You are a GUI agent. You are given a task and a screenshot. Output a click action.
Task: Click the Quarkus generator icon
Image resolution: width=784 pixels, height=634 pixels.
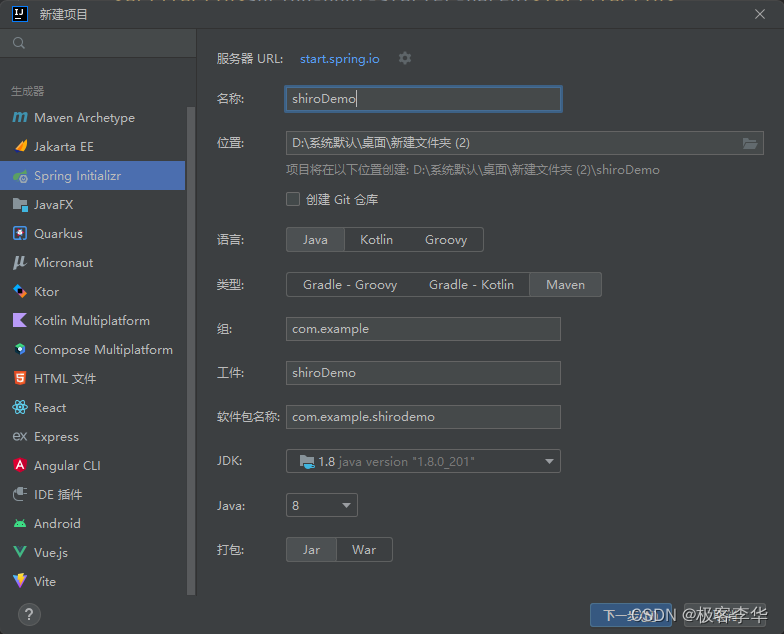20,234
